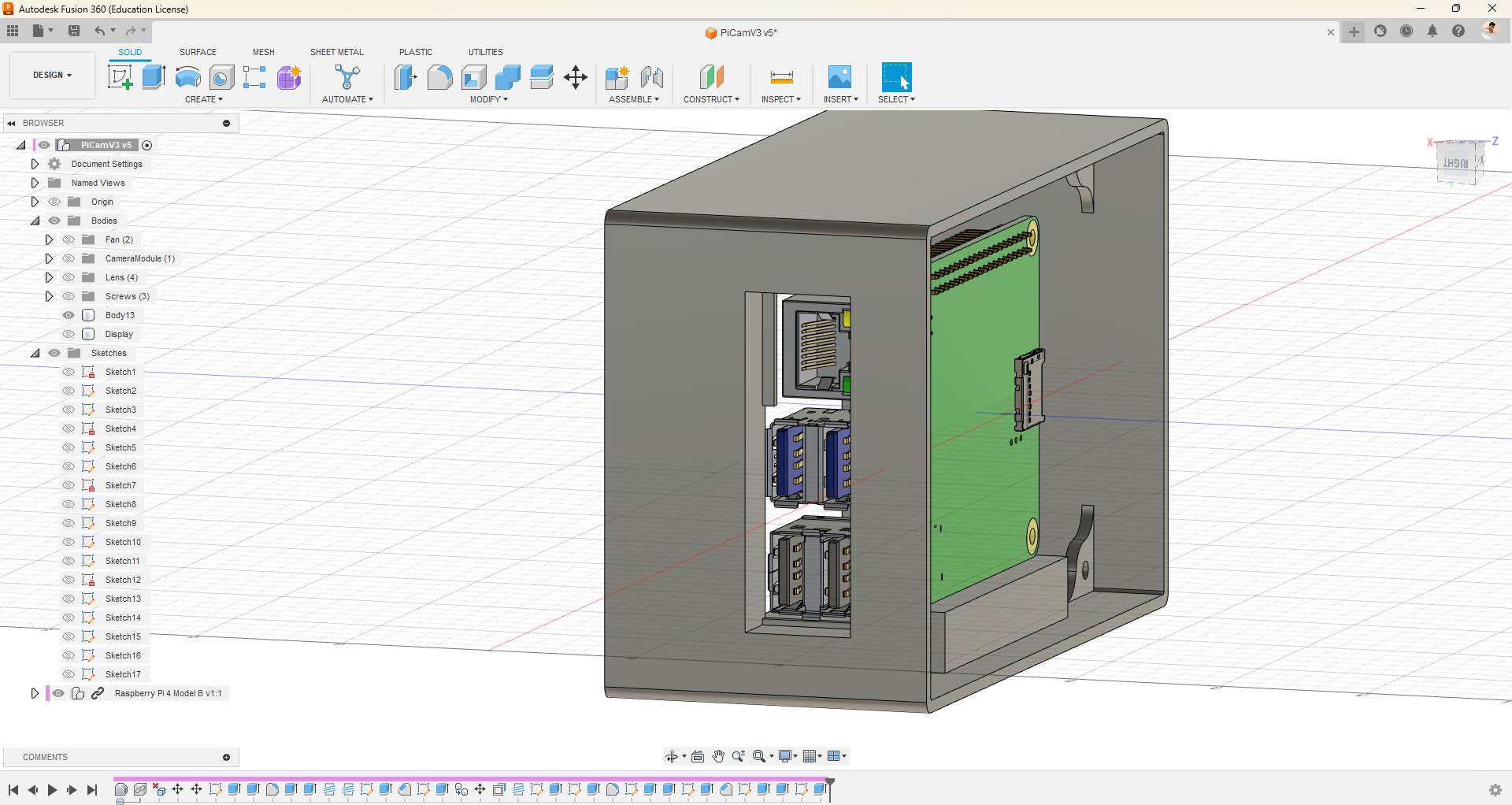Open the Design workspace dropdown
Viewport: 1512px width, 805px height.
[52, 76]
